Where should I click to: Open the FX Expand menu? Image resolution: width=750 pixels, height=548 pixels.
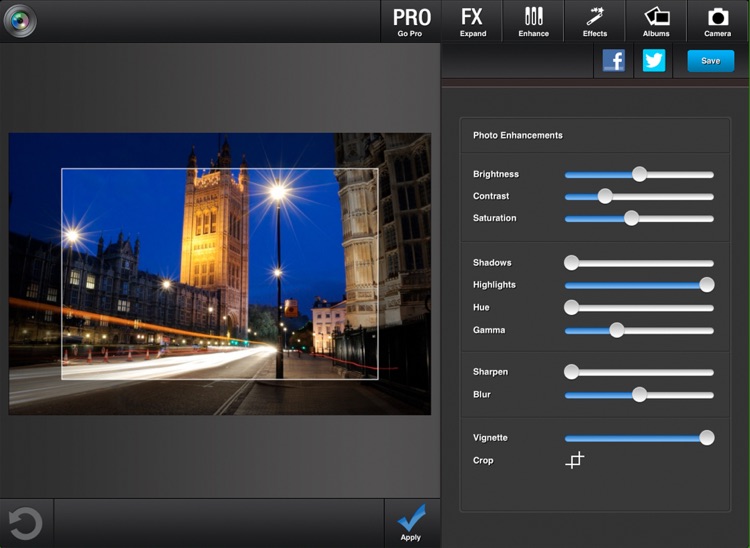(472, 21)
